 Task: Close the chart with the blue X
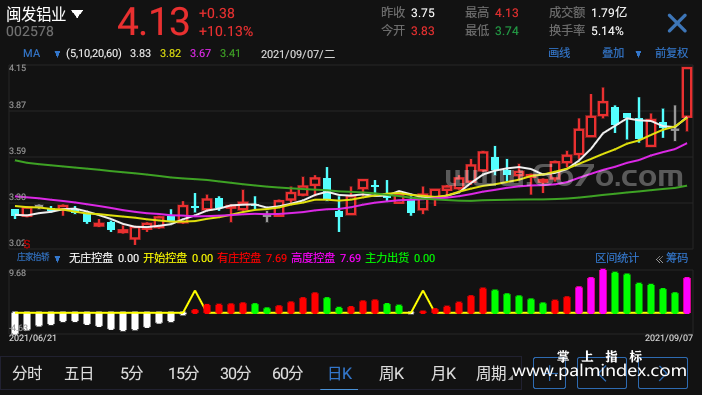pyautogui.click(x=676, y=23)
